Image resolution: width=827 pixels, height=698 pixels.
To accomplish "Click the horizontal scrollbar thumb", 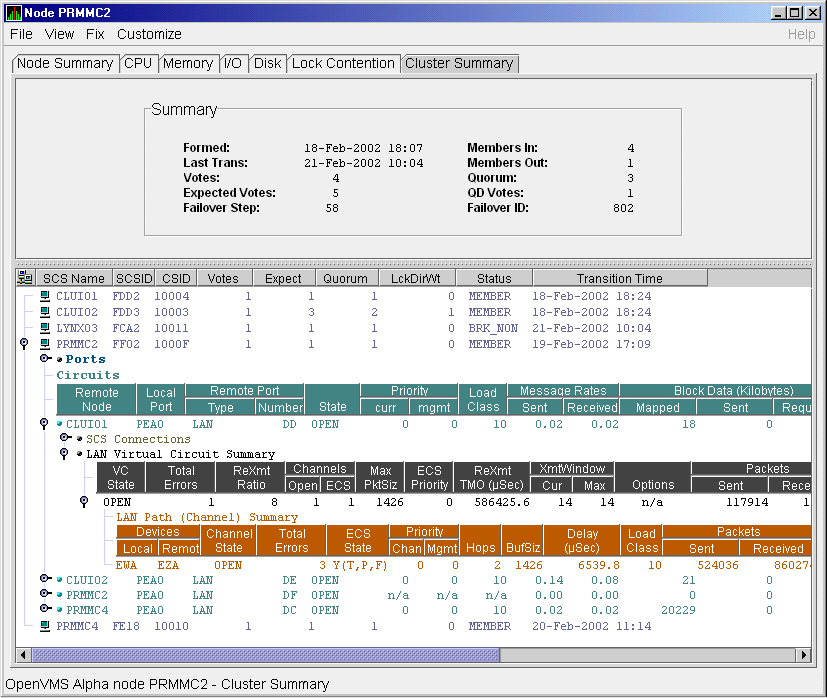I will [265, 655].
